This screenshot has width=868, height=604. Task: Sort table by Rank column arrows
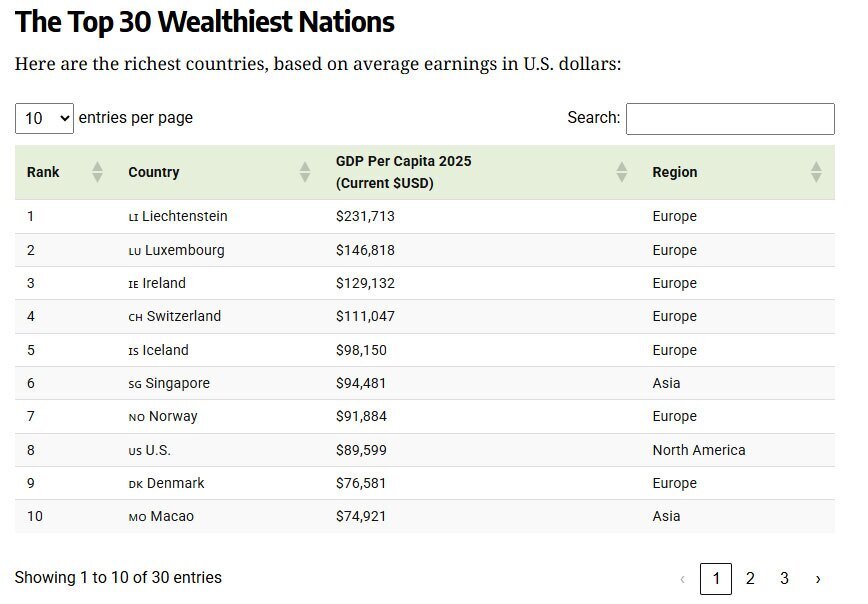(97, 172)
